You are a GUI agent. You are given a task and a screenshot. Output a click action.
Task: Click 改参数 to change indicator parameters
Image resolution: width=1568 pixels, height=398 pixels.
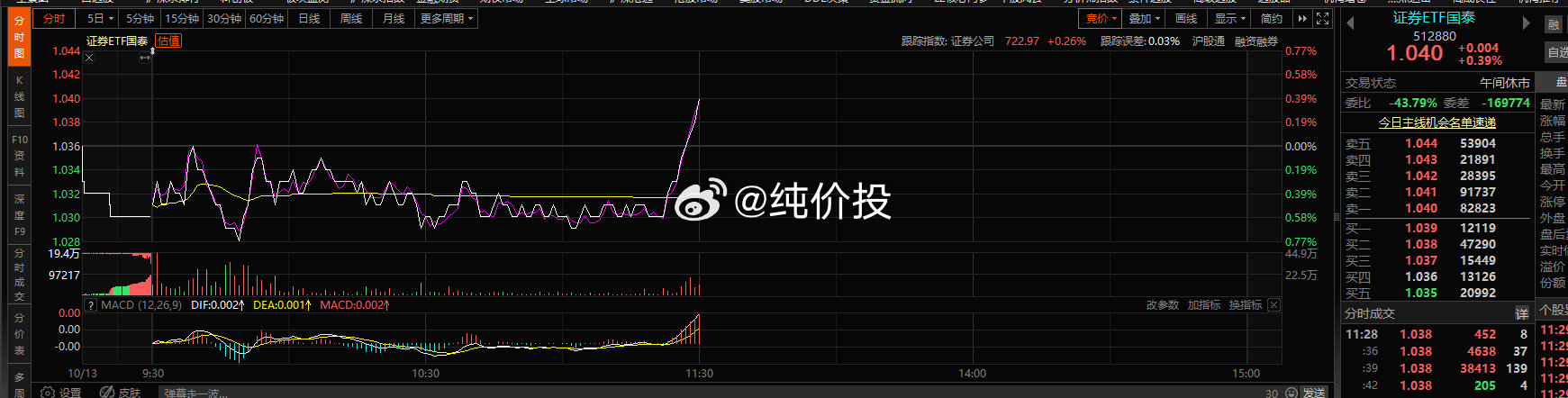[1163, 305]
